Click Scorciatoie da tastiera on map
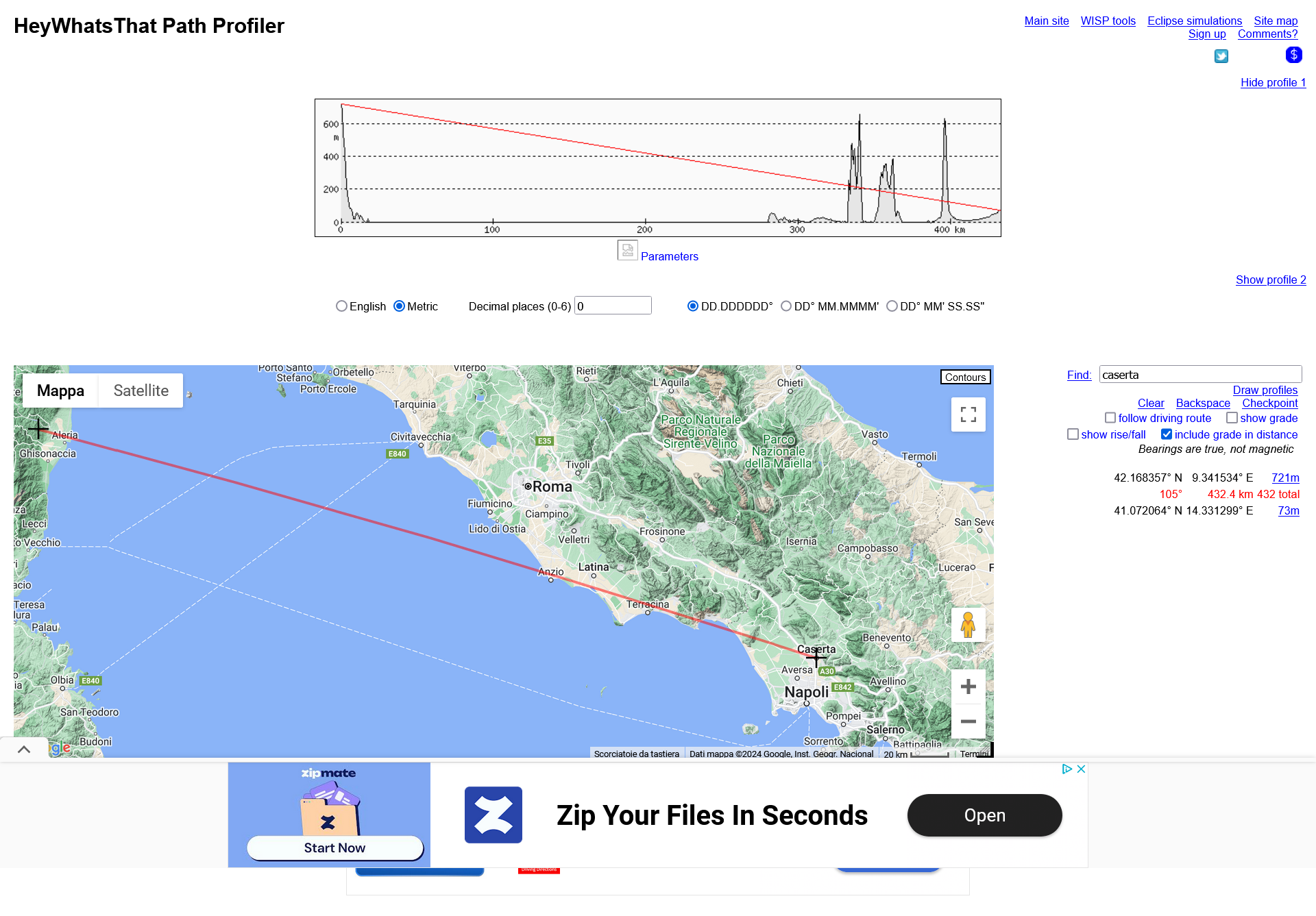Image resolution: width=1316 pixels, height=916 pixels. pos(637,753)
